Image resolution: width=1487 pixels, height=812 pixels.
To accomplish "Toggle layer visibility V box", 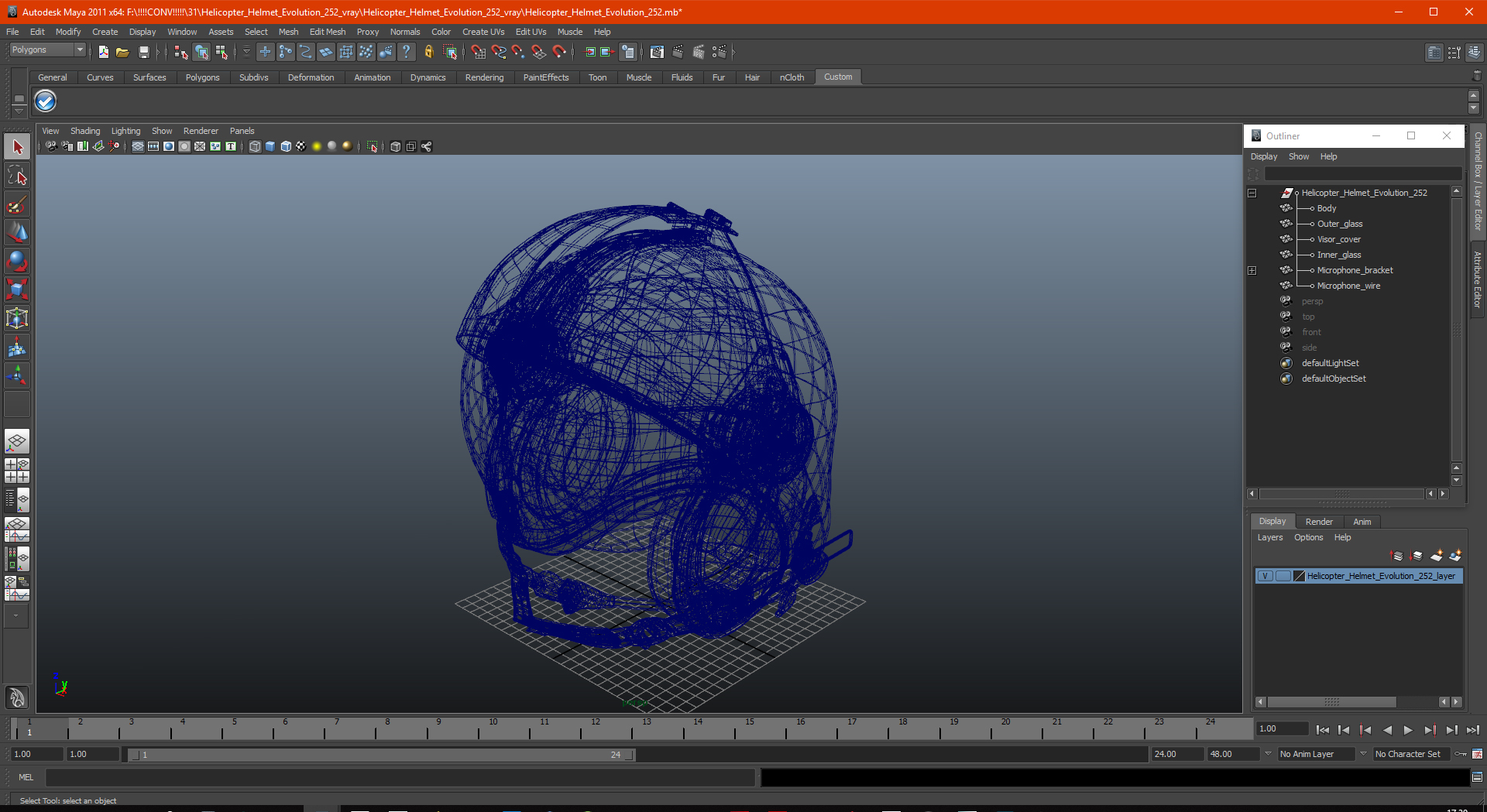I will [x=1265, y=576].
